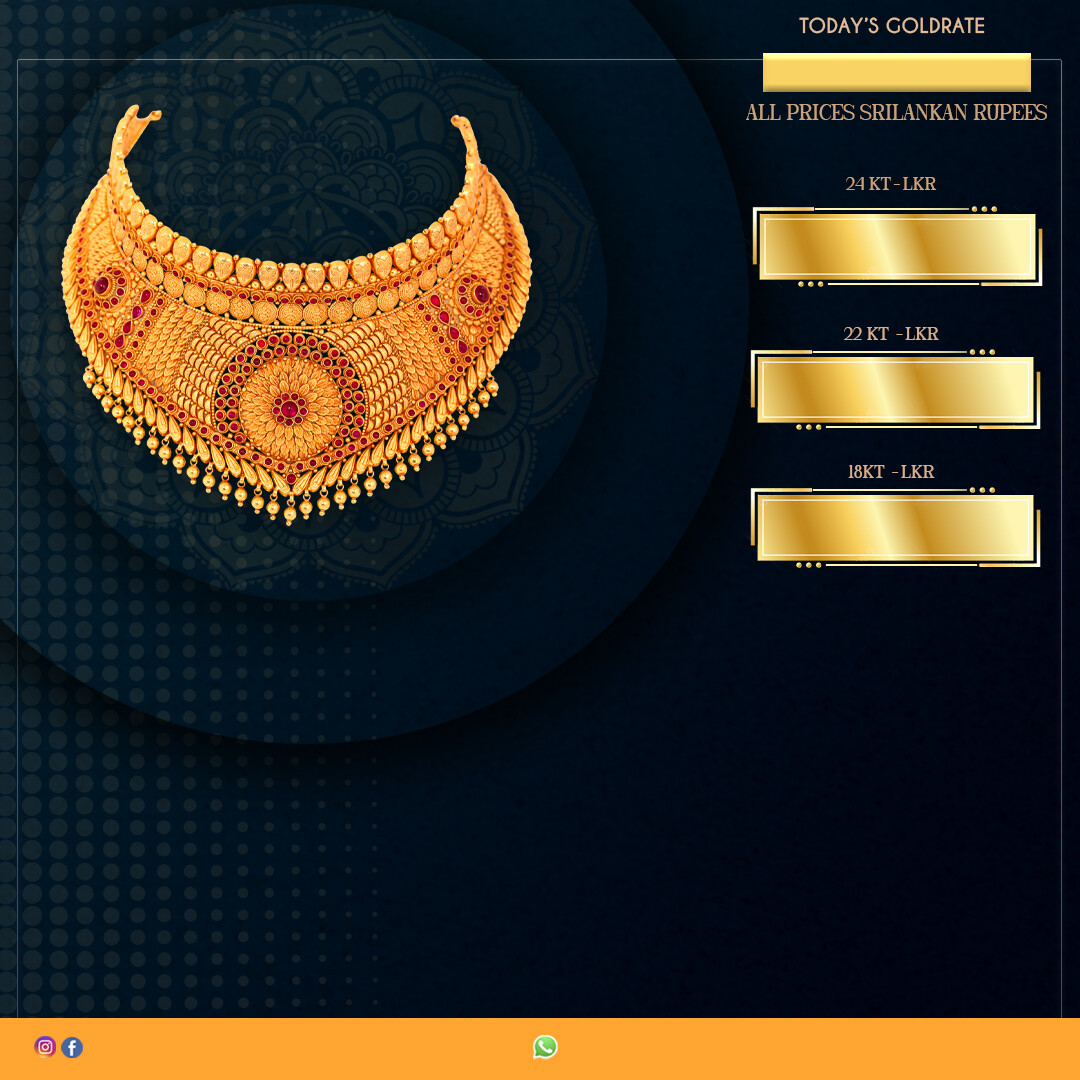Click the "TODAY'S GOLDRATE" heading
Image resolution: width=1080 pixels, height=1080 pixels.
pyautogui.click(x=892, y=26)
